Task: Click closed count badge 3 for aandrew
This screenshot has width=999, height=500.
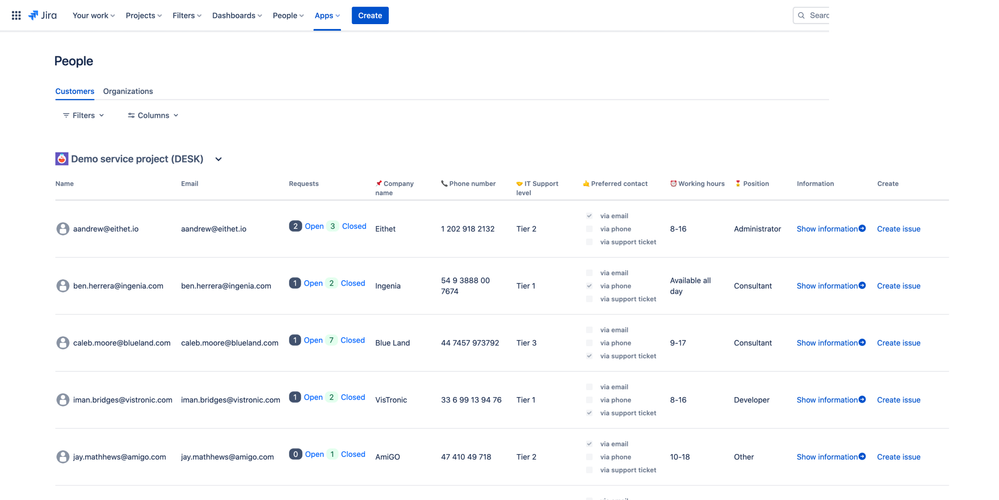Action: (333, 226)
